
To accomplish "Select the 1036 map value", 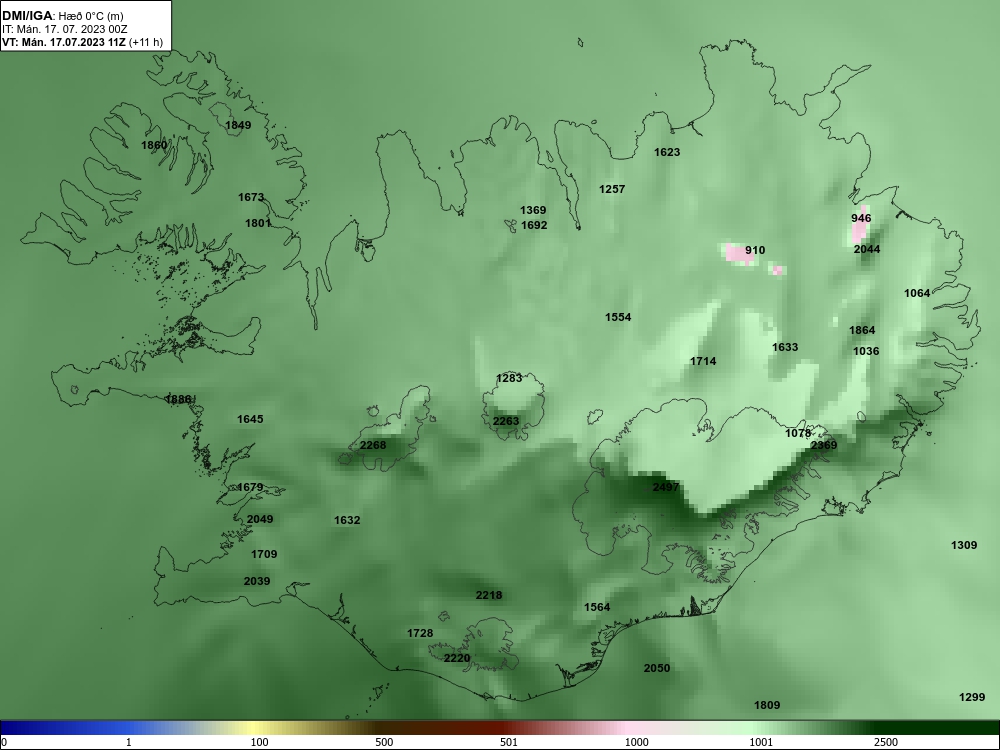I will [866, 351].
